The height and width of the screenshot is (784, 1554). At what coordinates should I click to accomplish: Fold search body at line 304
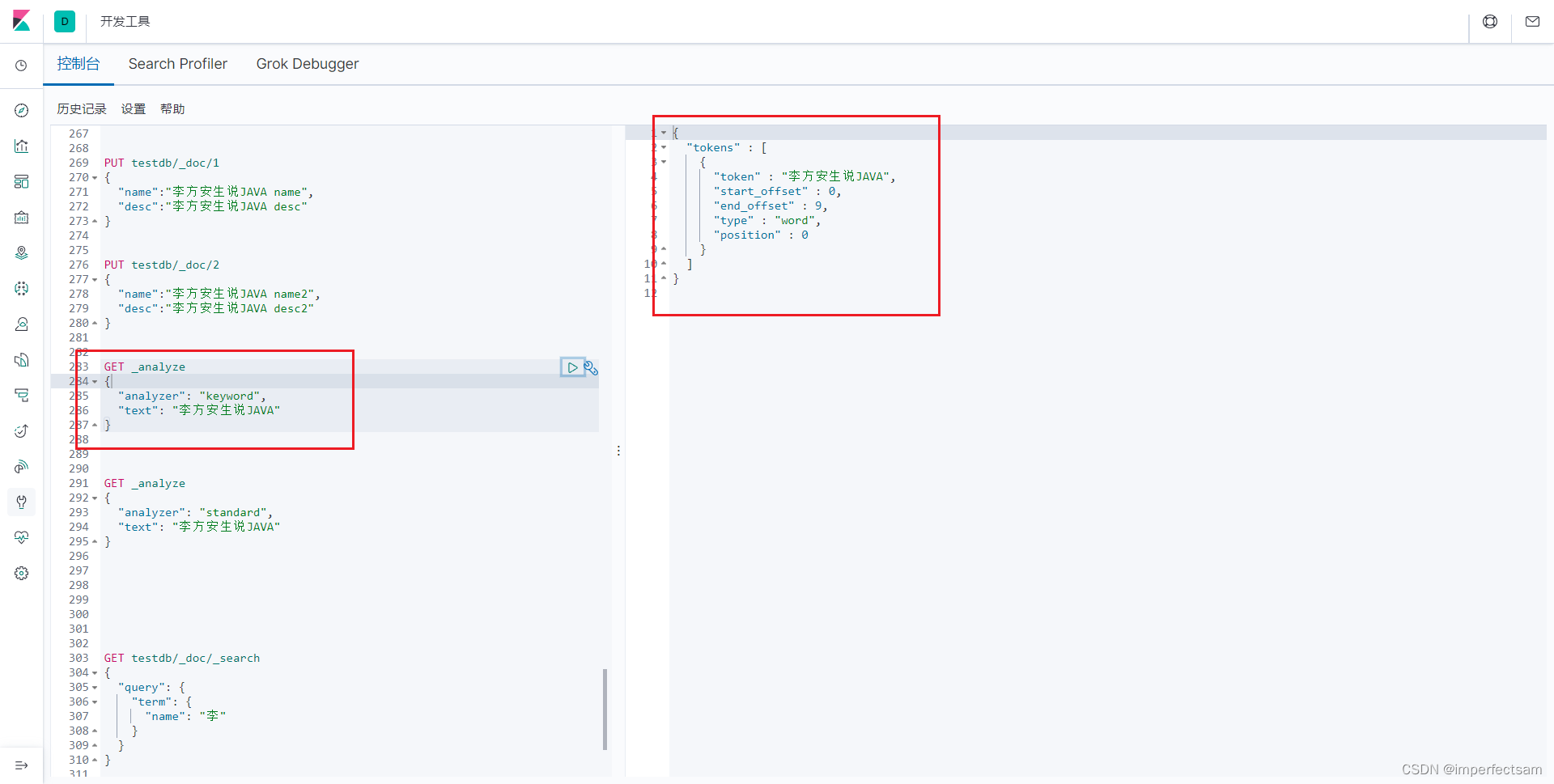pyautogui.click(x=95, y=673)
